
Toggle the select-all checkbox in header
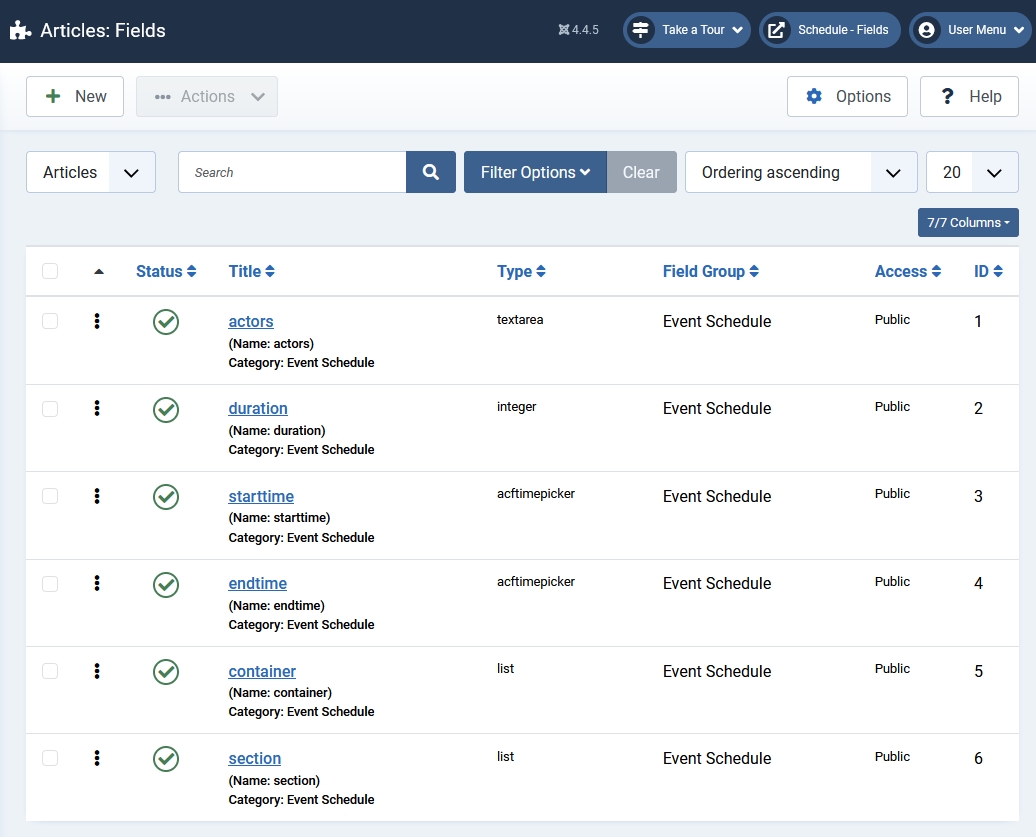50,271
